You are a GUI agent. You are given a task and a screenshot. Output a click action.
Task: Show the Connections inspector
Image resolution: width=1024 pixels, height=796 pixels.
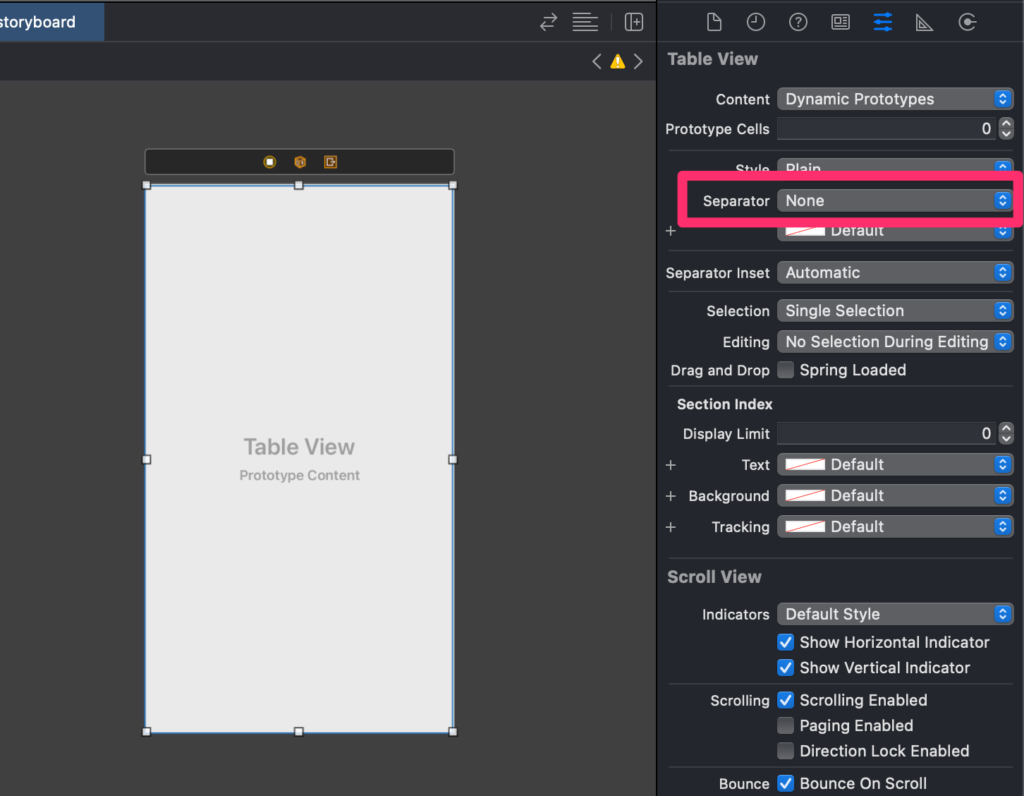967,21
